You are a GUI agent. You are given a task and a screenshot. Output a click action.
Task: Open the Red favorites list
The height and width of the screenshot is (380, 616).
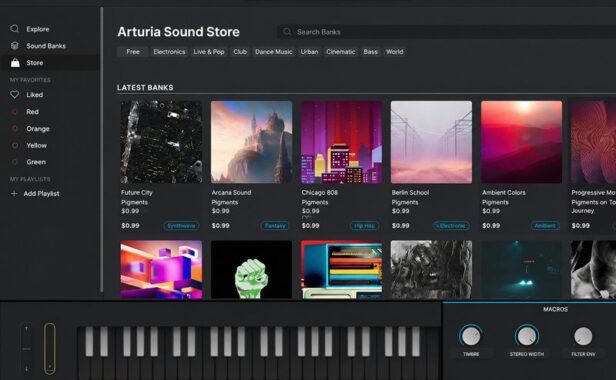(x=32, y=112)
